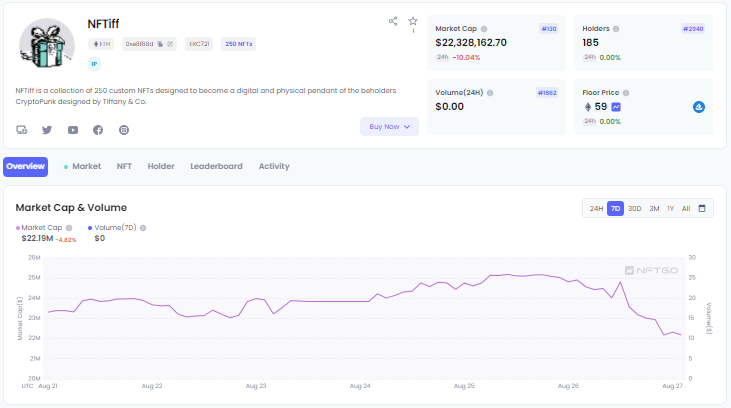
Task: Click the $22,328,162.70 market cap value
Action: click(471, 42)
